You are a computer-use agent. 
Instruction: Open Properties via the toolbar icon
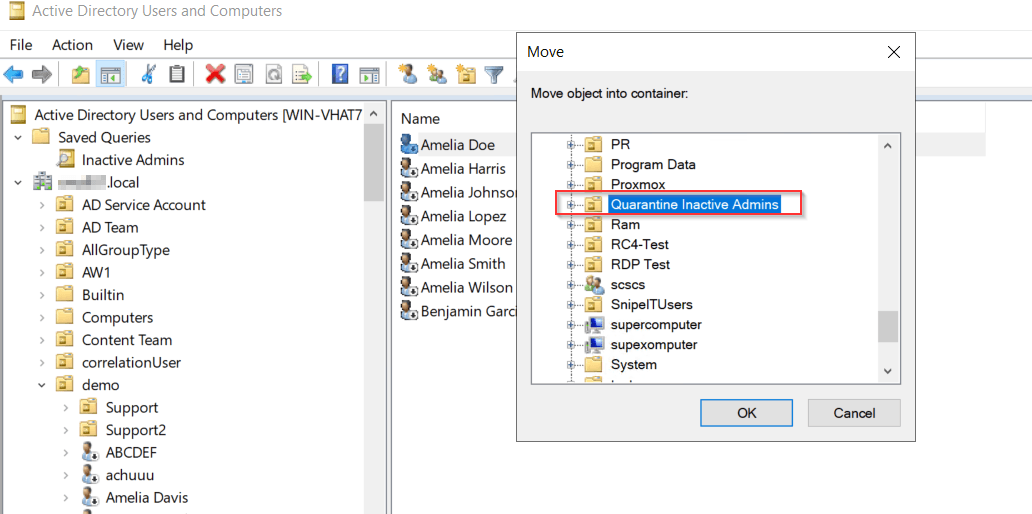pyautogui.click(x=244, y=74)
